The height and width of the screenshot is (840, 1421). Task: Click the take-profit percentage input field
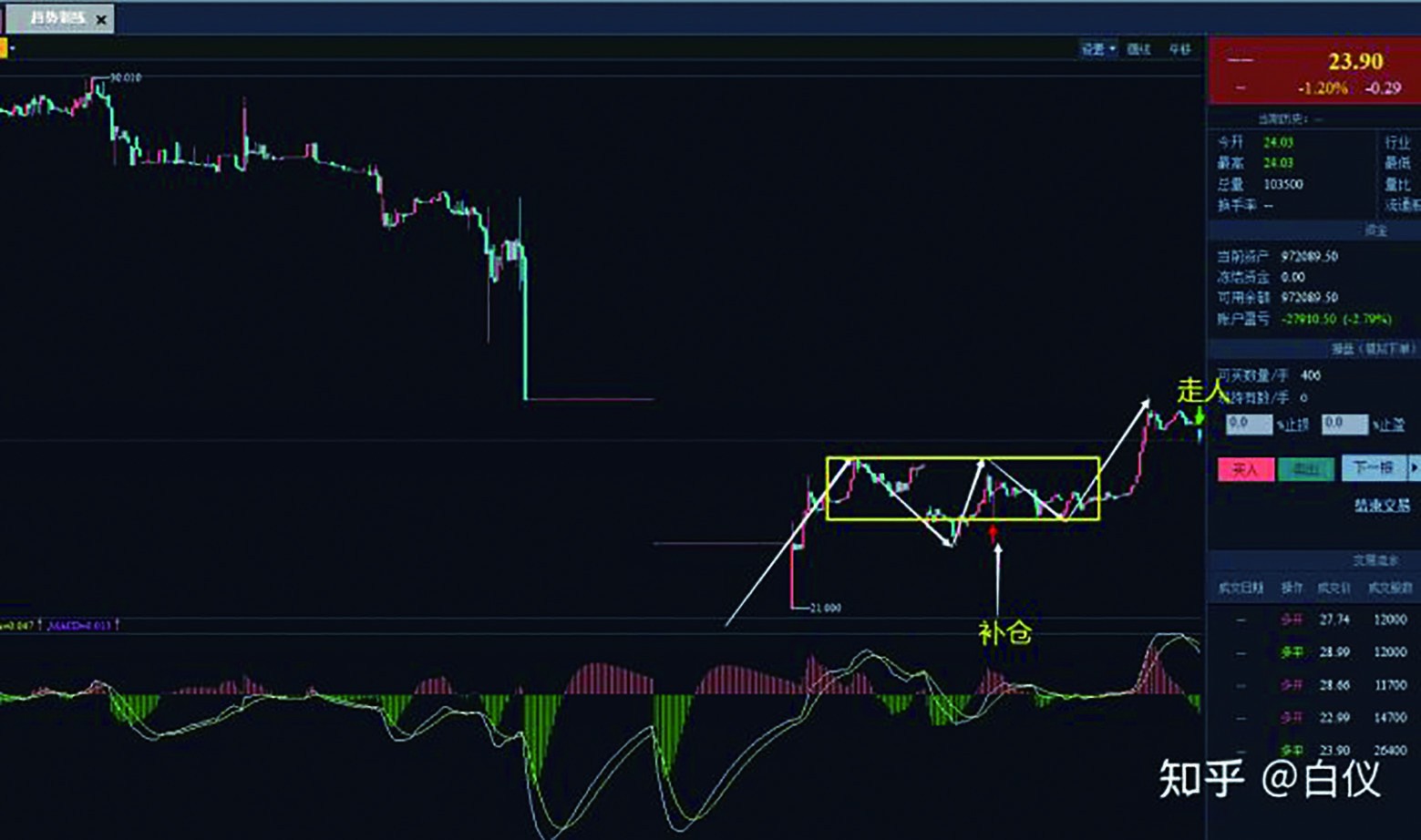1344,424
